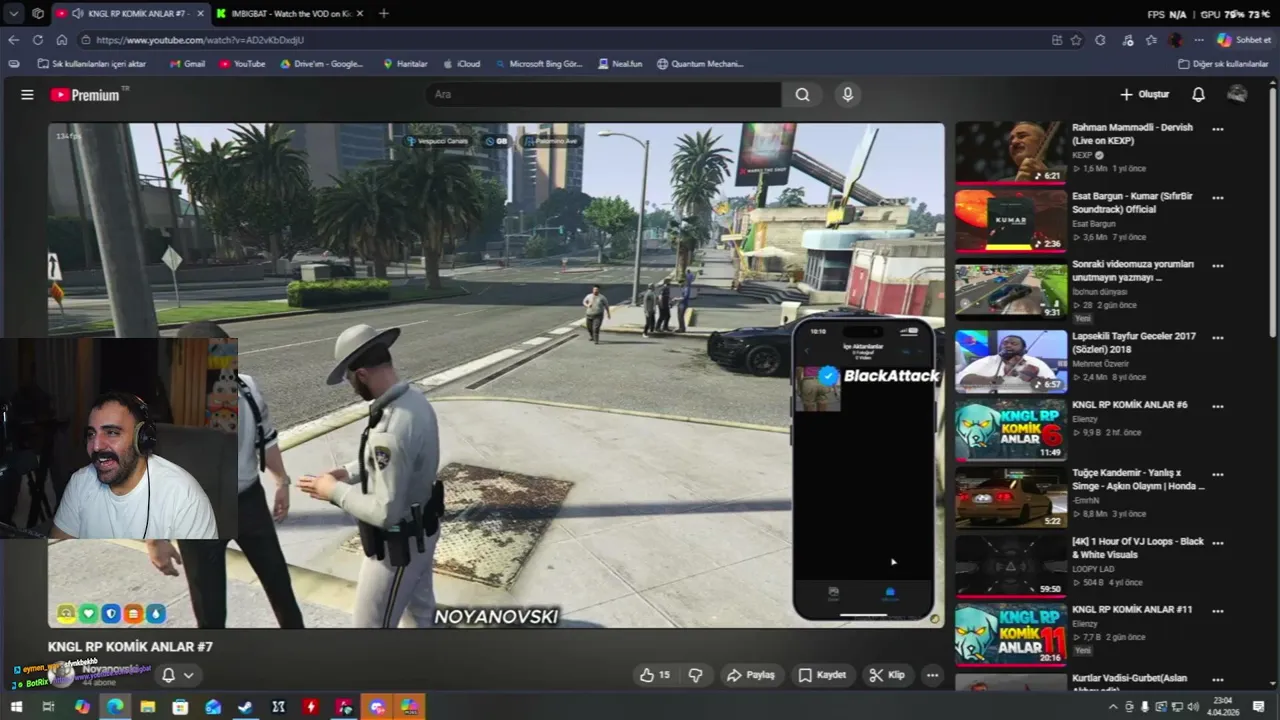Open KNGL RP KOMİK ANLAR 6 thumbnail
Screen dimensions: 1280x720
1011,429
